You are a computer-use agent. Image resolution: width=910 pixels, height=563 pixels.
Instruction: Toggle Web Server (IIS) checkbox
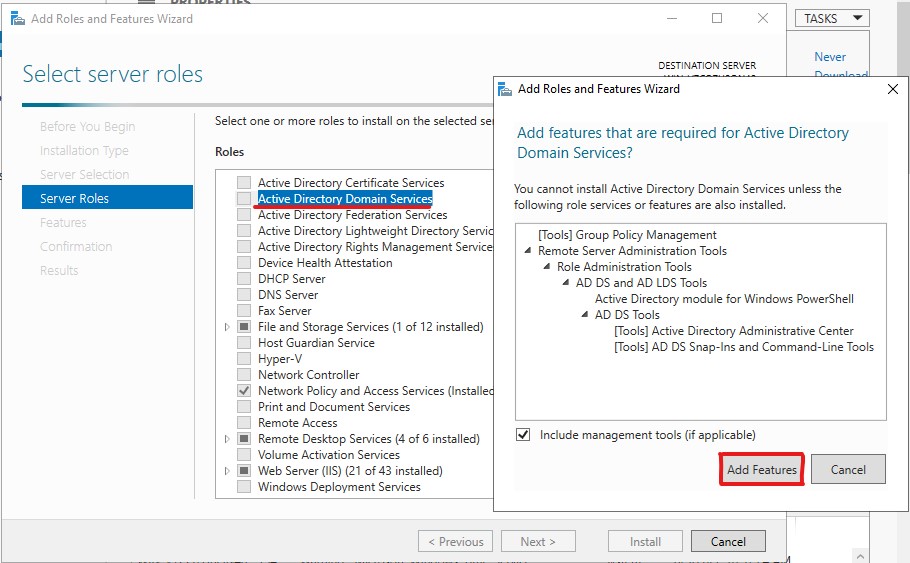coord(244,471)
